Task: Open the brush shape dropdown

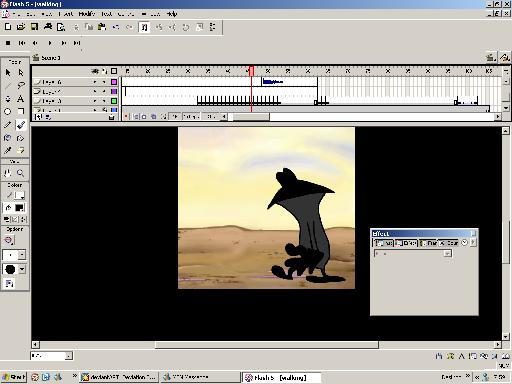Action: [x=22, y=269]
